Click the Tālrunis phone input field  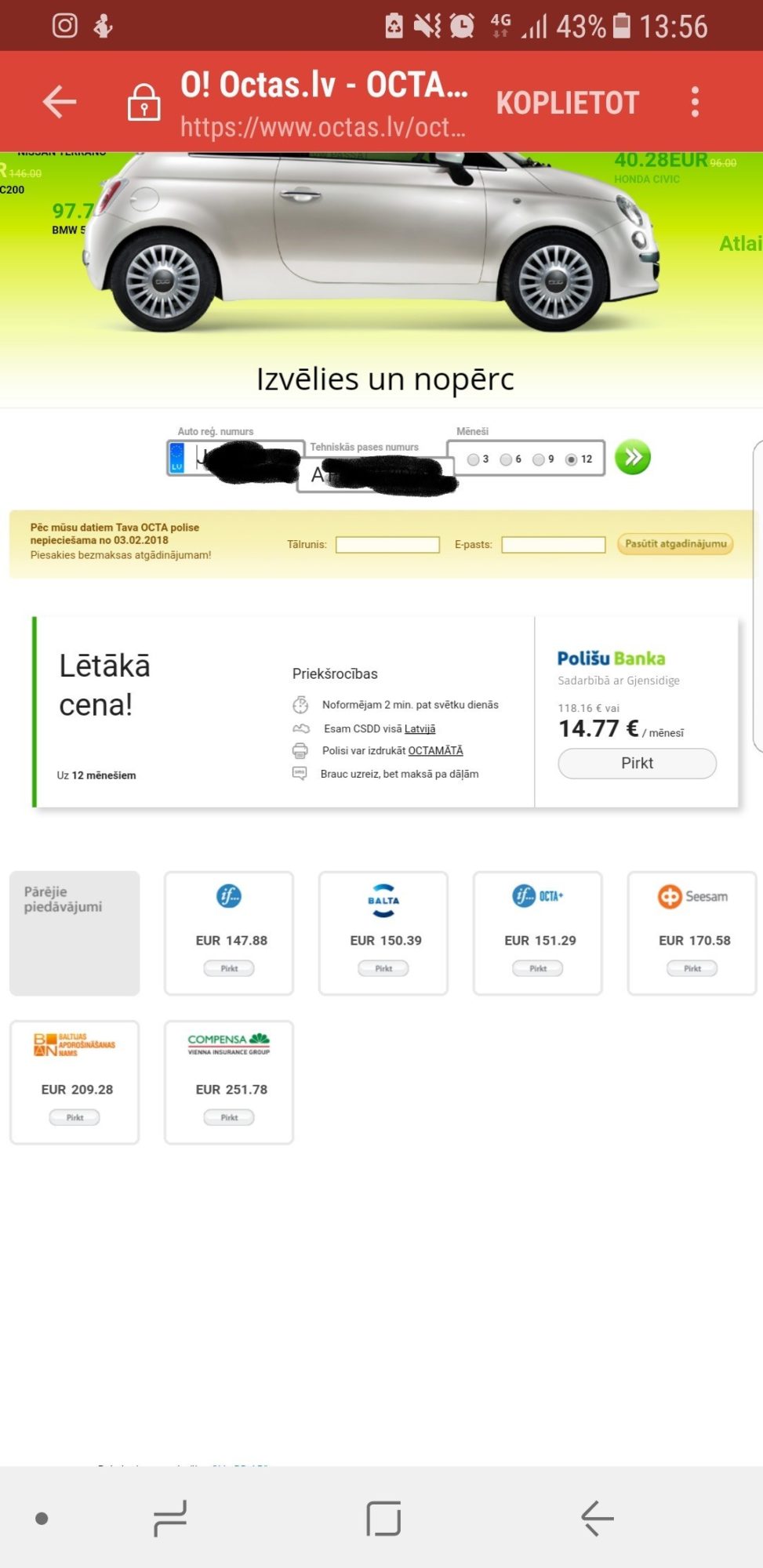pos(387,544)
